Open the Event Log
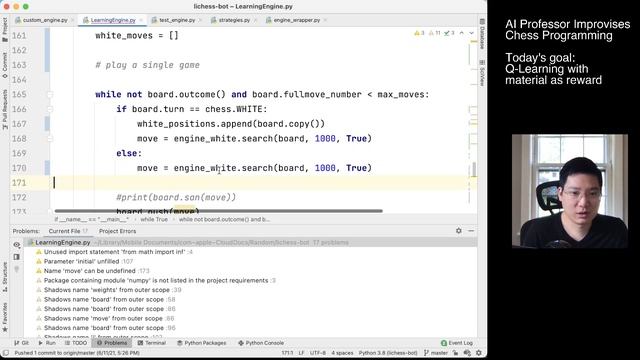 [457, 343]
